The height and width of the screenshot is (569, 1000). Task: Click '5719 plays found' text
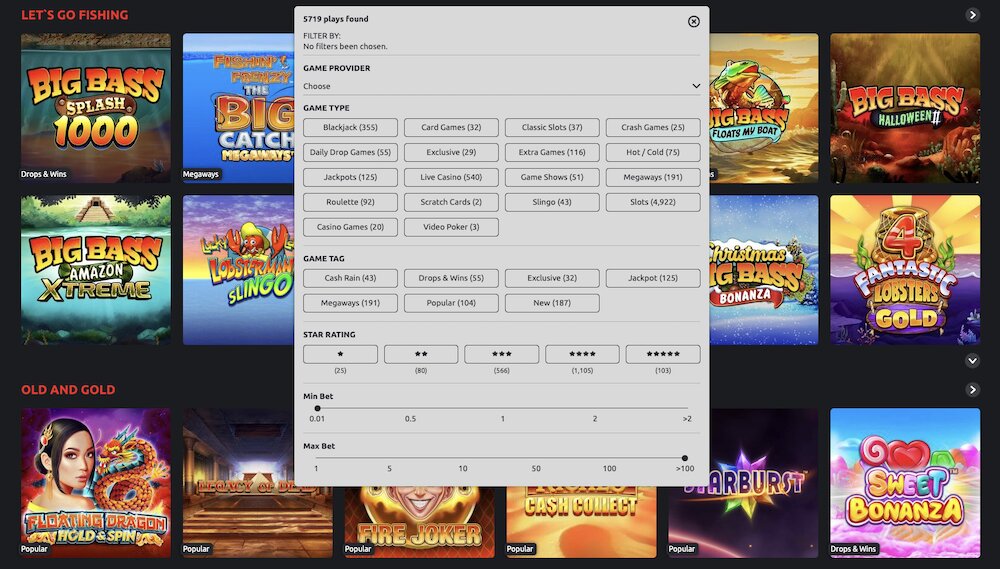pyautogui.click(x=335, y=19)
